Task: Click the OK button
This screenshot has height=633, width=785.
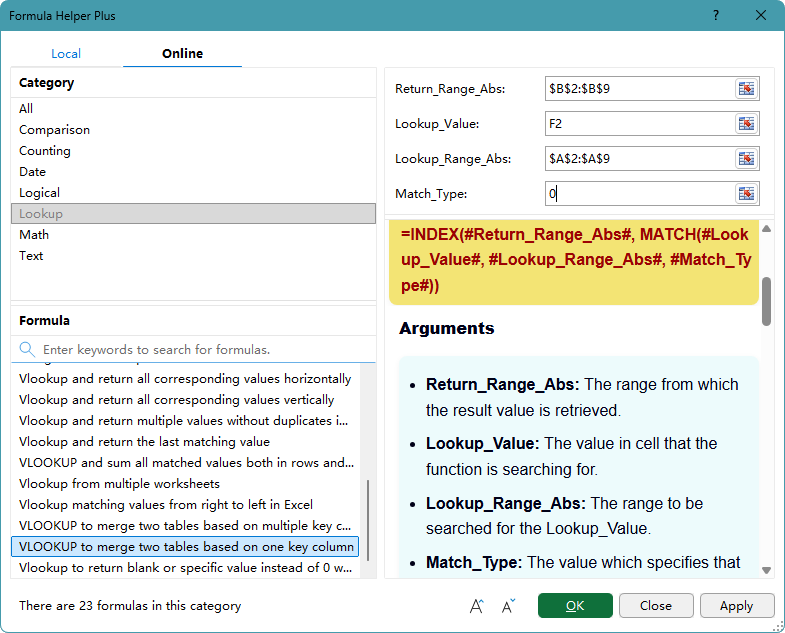Action: click(575, 605)
